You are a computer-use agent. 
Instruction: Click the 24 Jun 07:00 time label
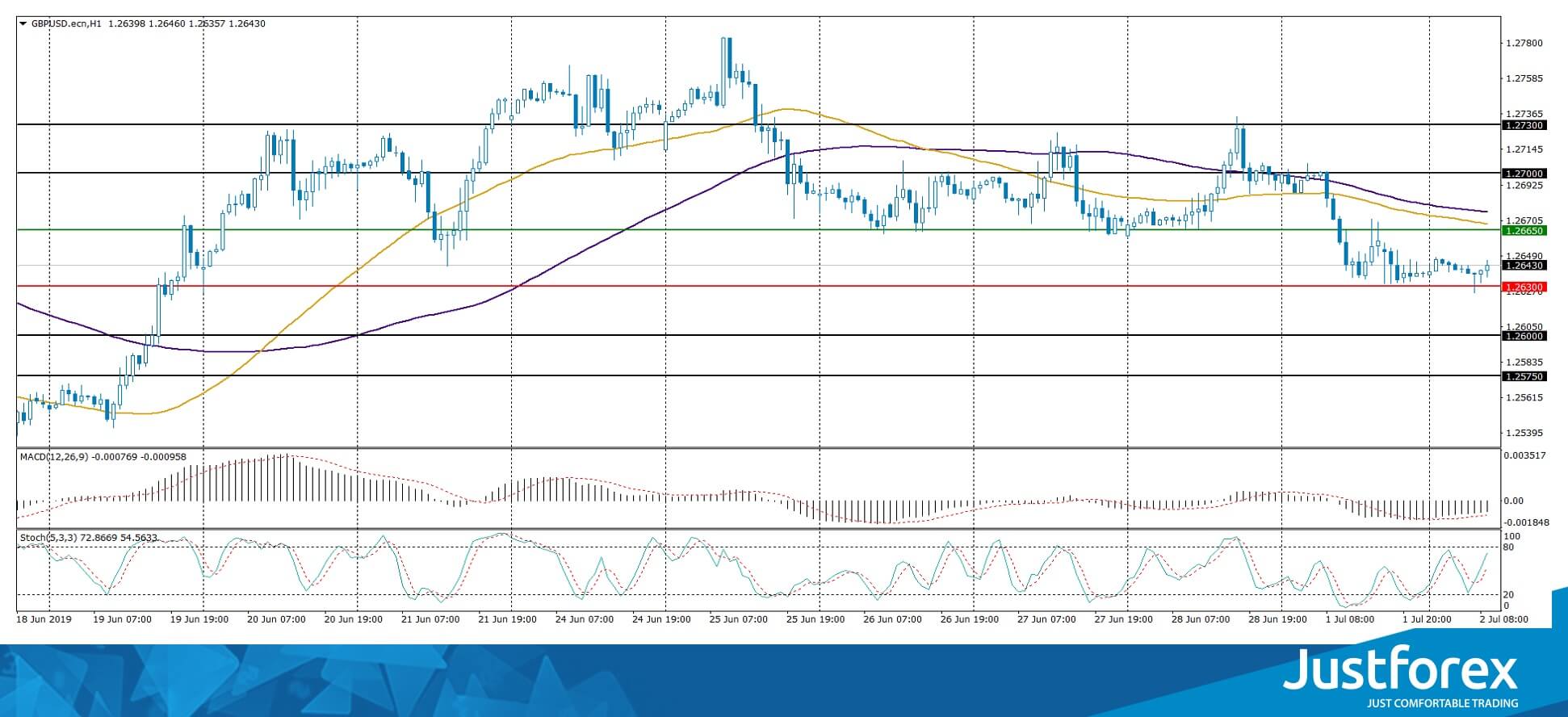click(585, 619)
